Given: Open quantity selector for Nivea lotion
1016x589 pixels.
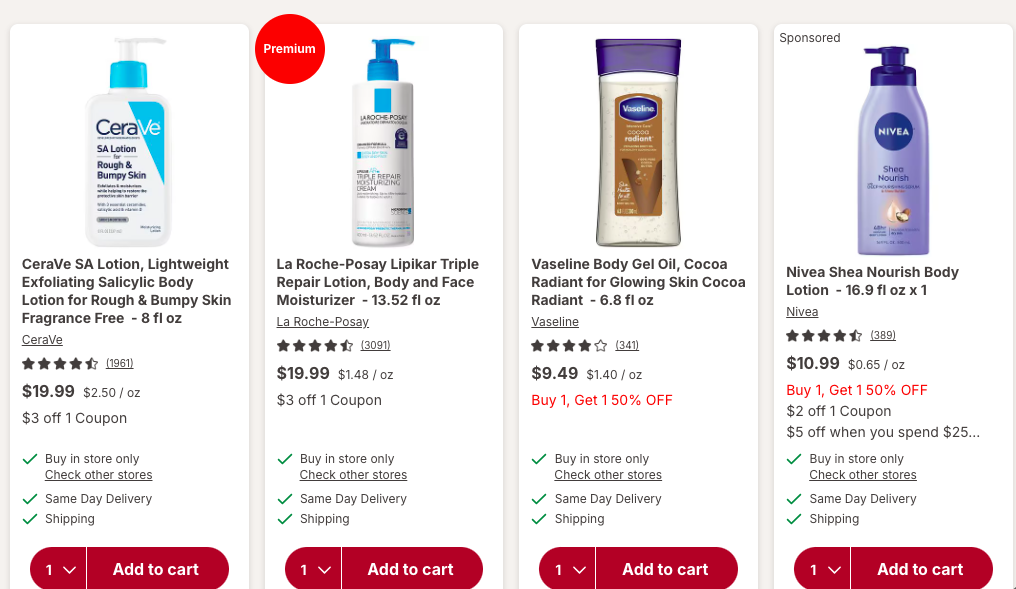Looking at the screenshot, I should (x=823, y=569).
